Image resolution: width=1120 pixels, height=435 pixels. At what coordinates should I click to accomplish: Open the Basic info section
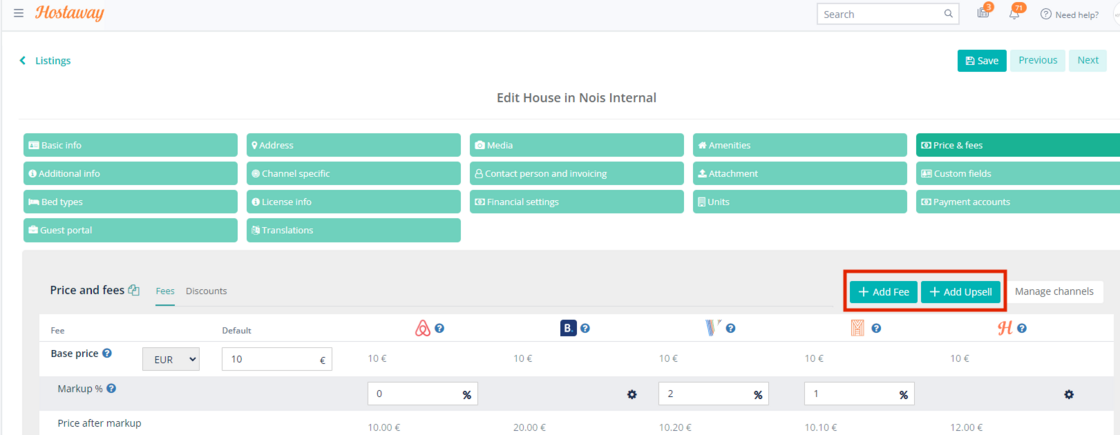point(130,145)
